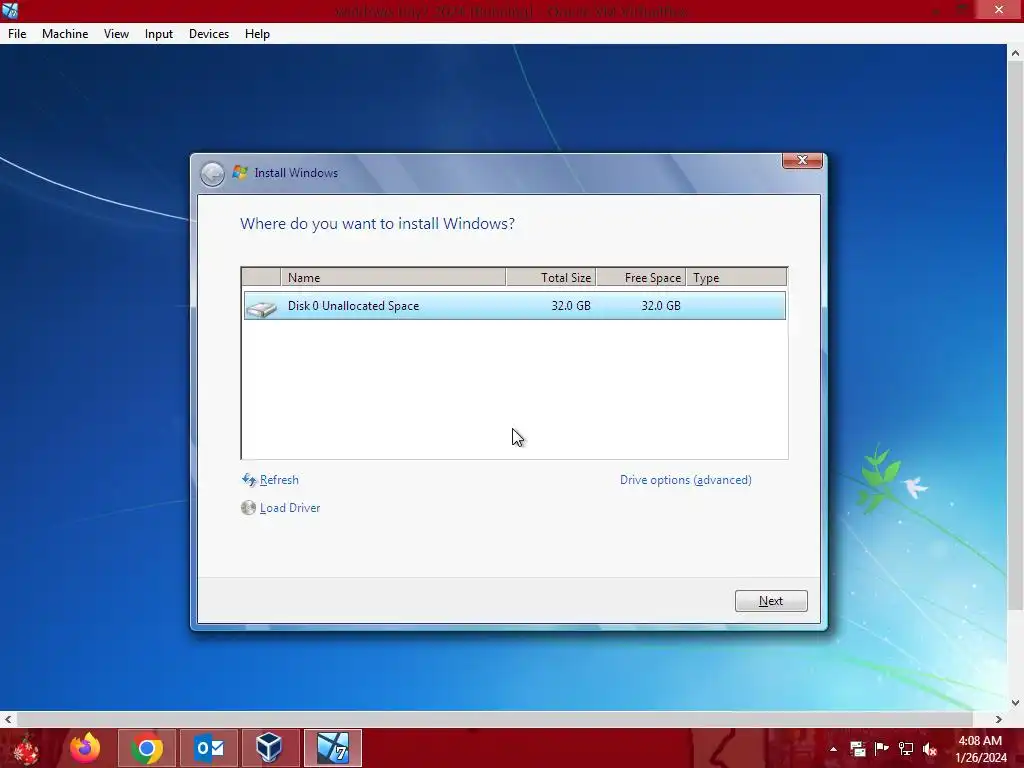Click the tray icon left of the flag
The image size is (1024, 768).
(857, 749)
